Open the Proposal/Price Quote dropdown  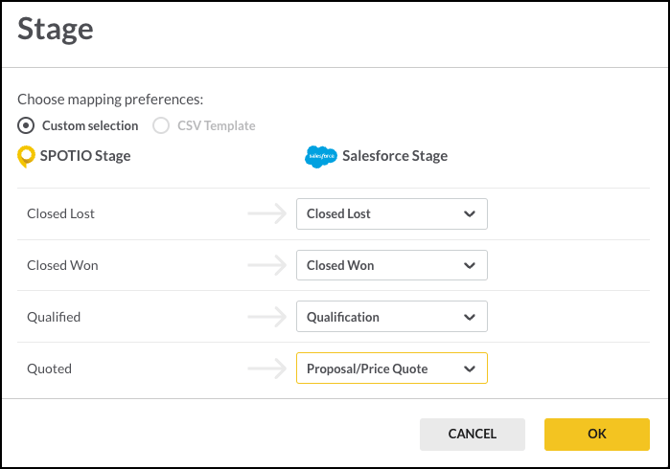pos(392,368)
